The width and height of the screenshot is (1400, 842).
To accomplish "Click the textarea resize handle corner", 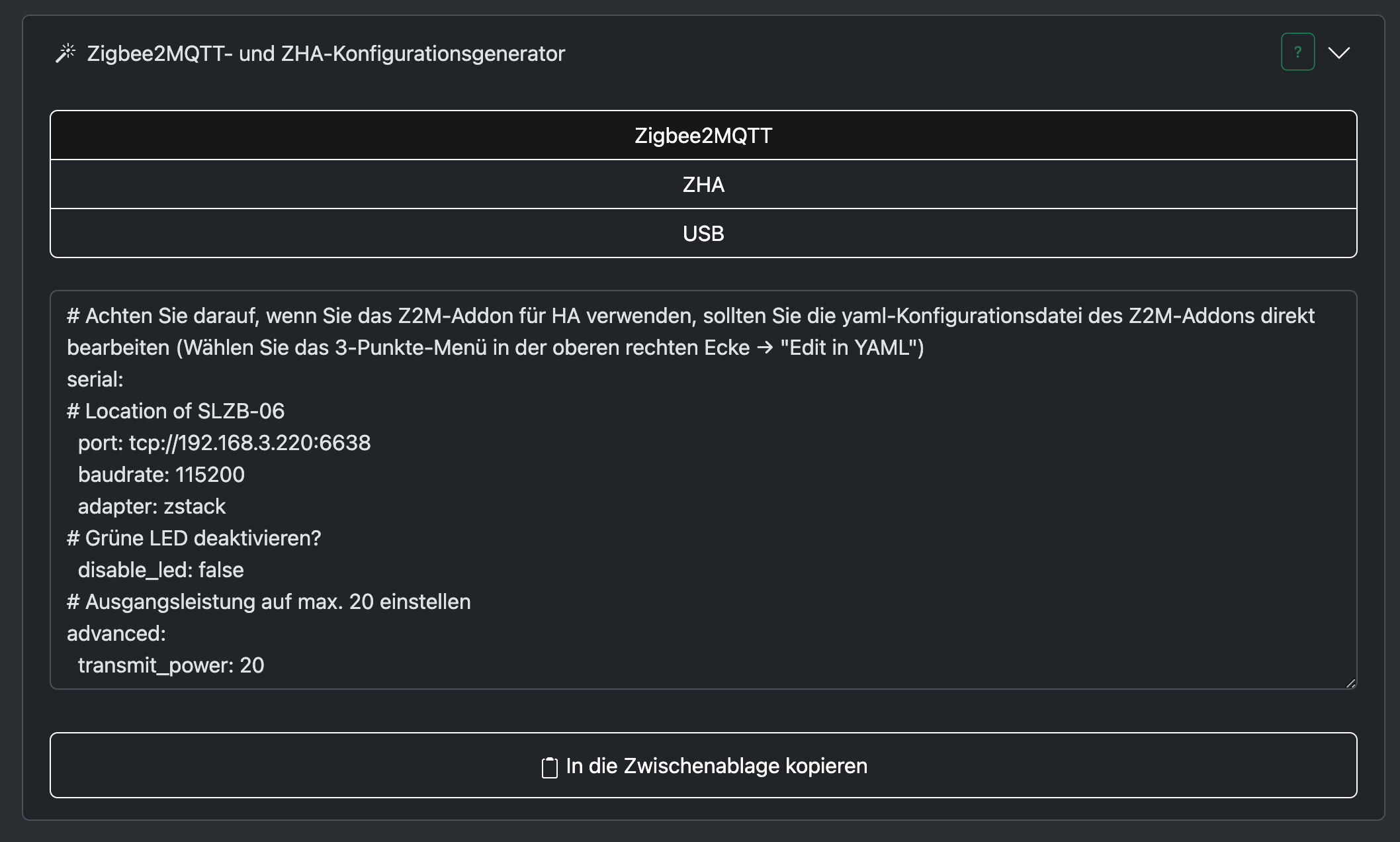I will click(x=1350, y=683).
